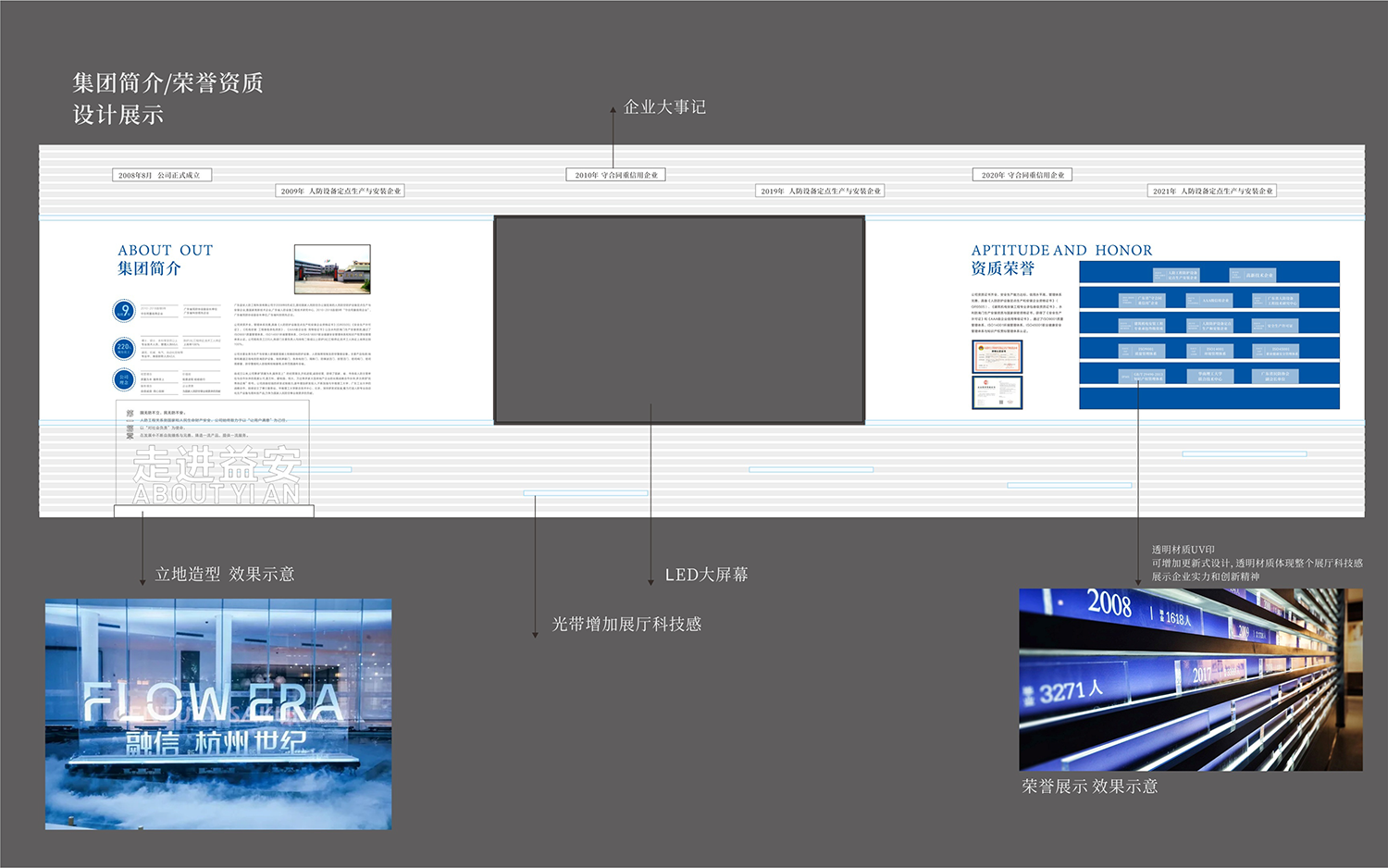The width and height of the screenshot is (1388, 868).
Task: Click the ABOUT OUT English heading
Action: 166,250
